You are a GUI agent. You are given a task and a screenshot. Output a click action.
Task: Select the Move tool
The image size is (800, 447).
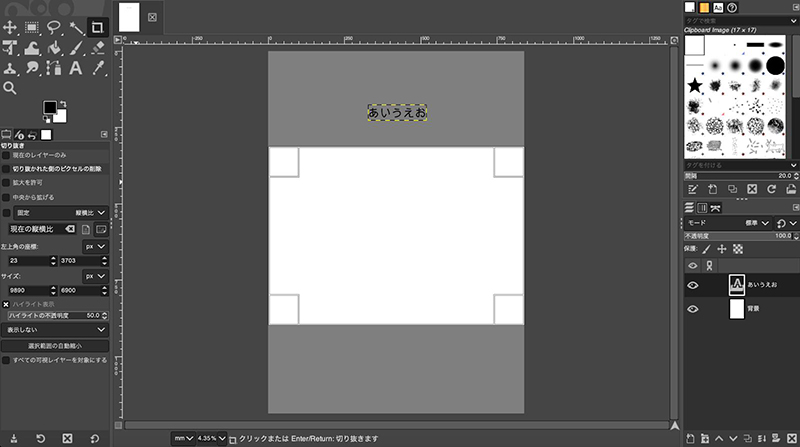[10, 27]
